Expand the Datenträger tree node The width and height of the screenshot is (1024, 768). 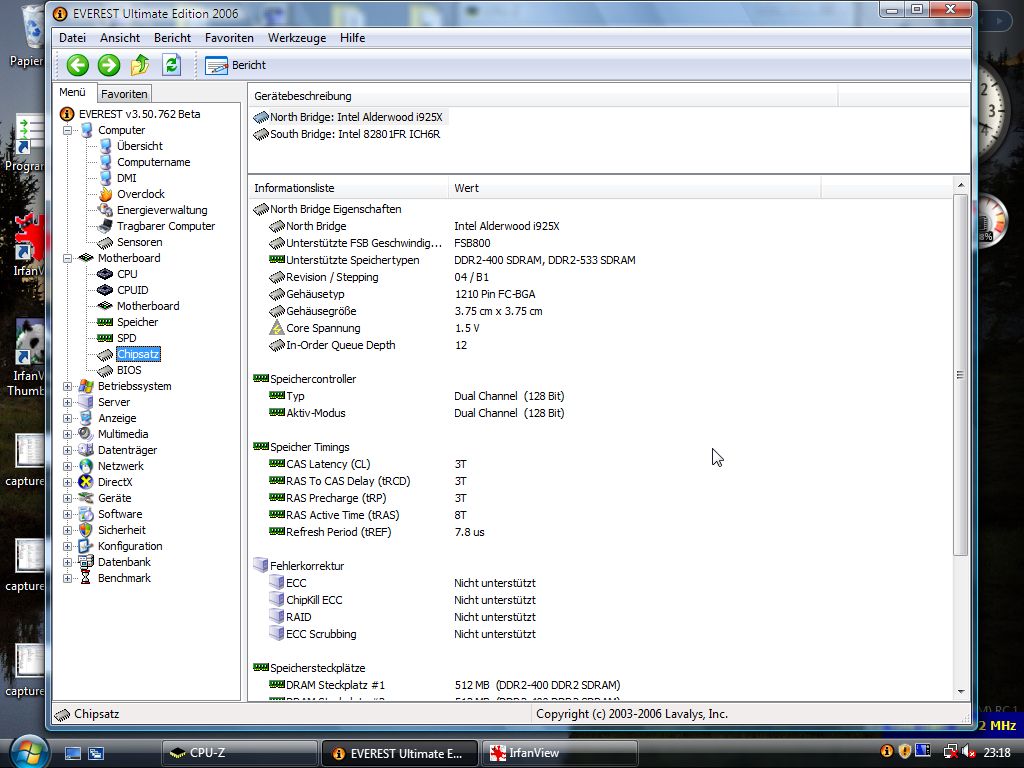click(x=67, y=451)
